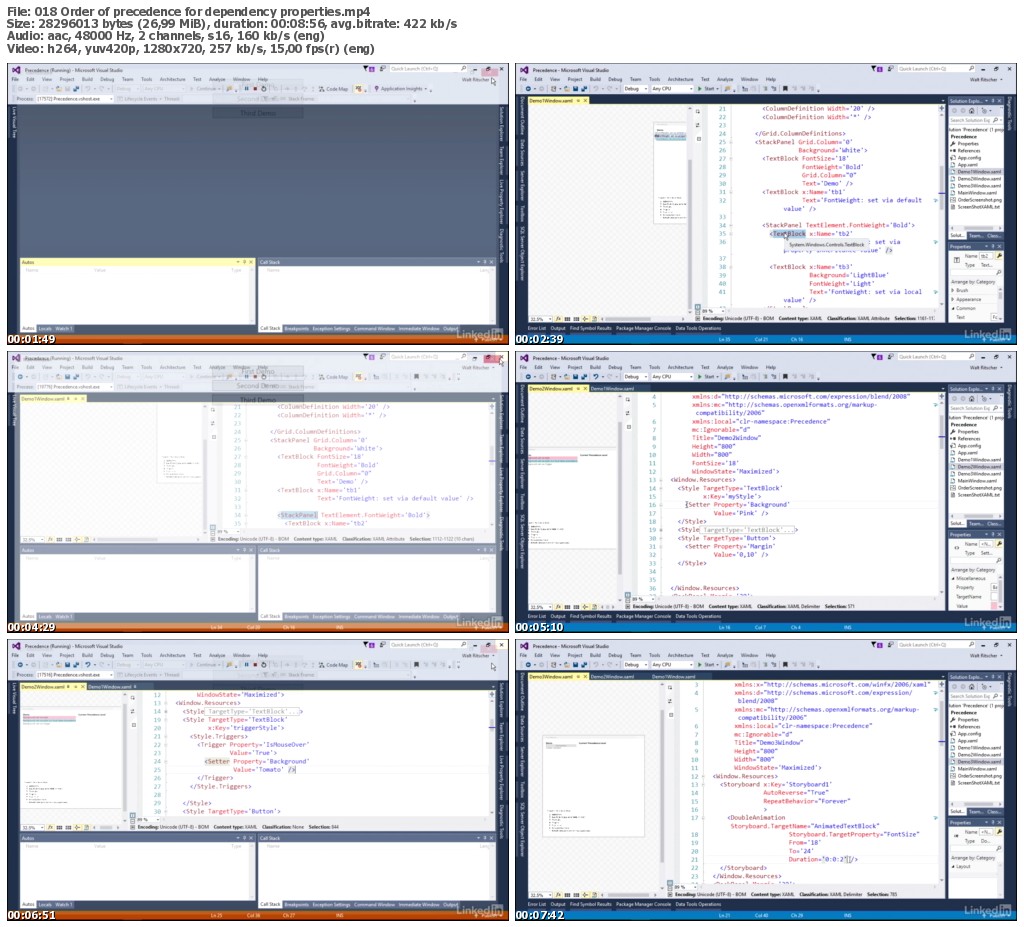Click Search Solution Explorer box in 00:02:39 frame
This screenshot has width=1024, height=927.
[x=975, y=120]
